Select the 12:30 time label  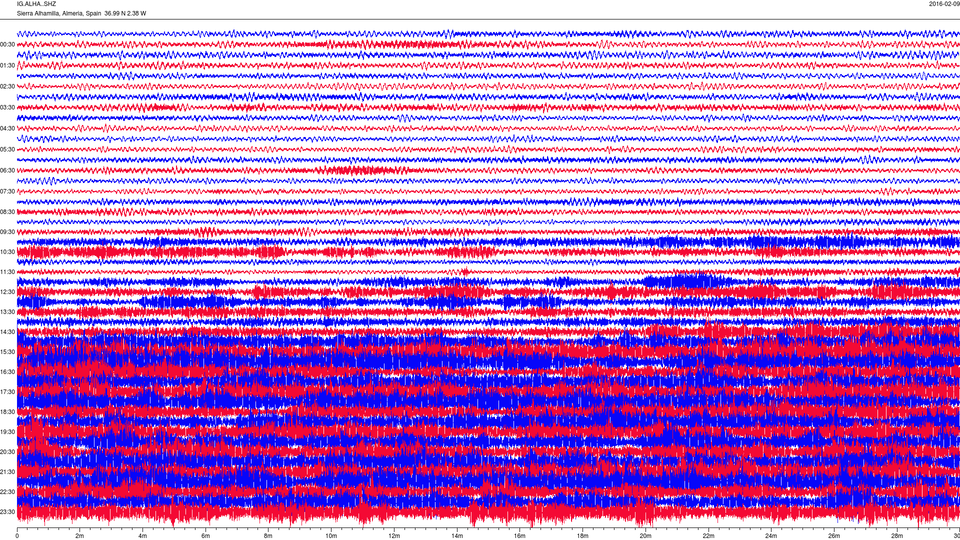click(x=7, y=292)
